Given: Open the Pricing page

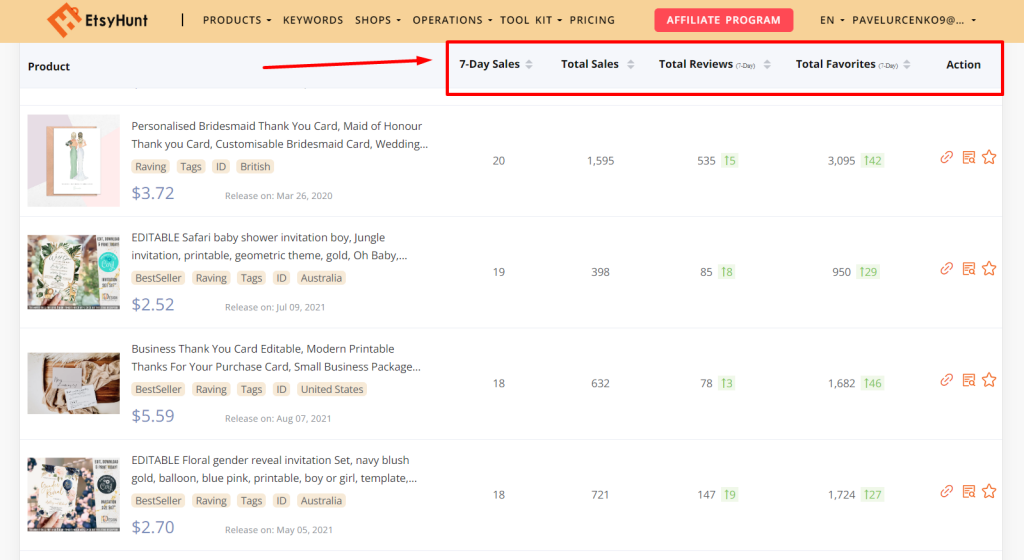Looking at the screenshot, I should tap(592, 20).
